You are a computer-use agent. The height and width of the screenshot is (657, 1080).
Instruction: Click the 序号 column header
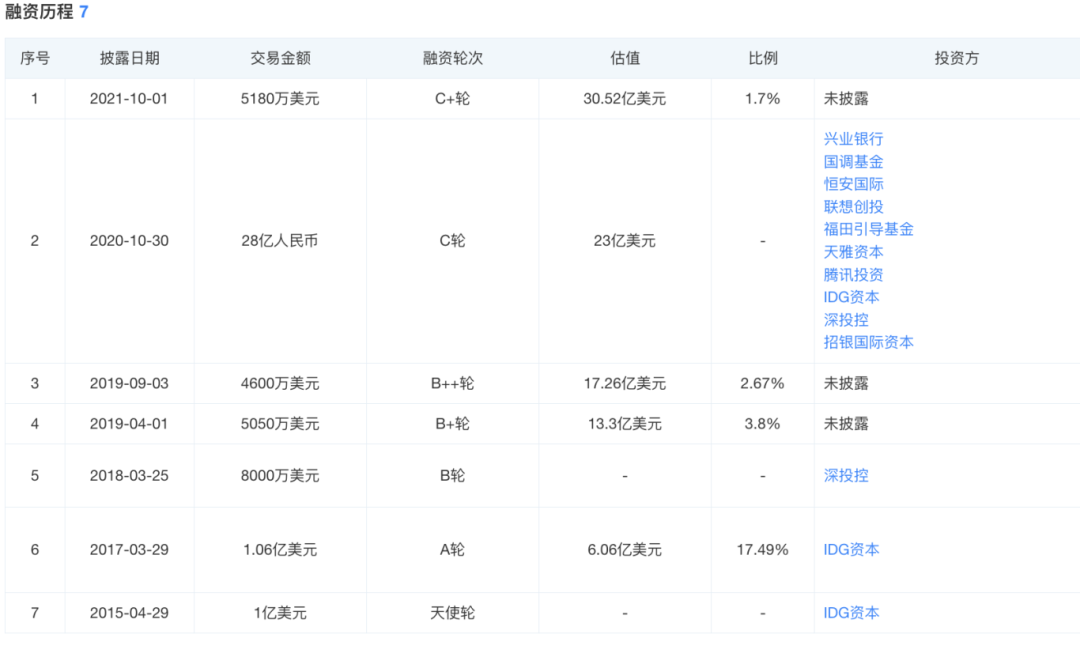34,58
